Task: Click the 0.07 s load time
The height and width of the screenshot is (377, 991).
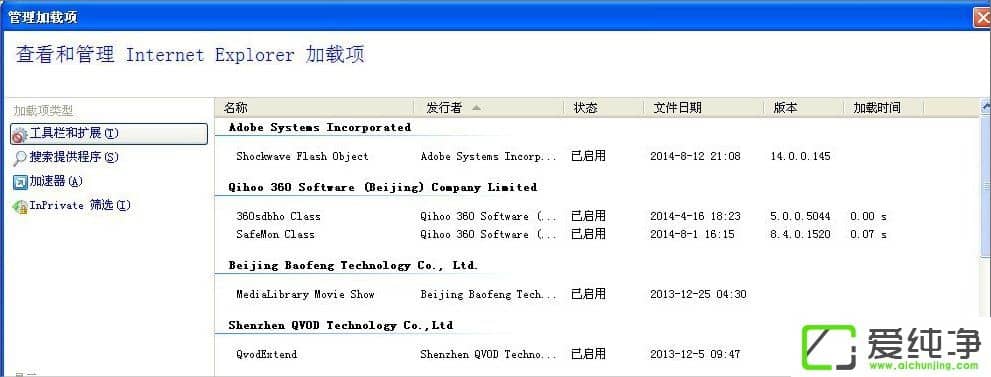Action: pyautogui.click(x=868, y=234)
